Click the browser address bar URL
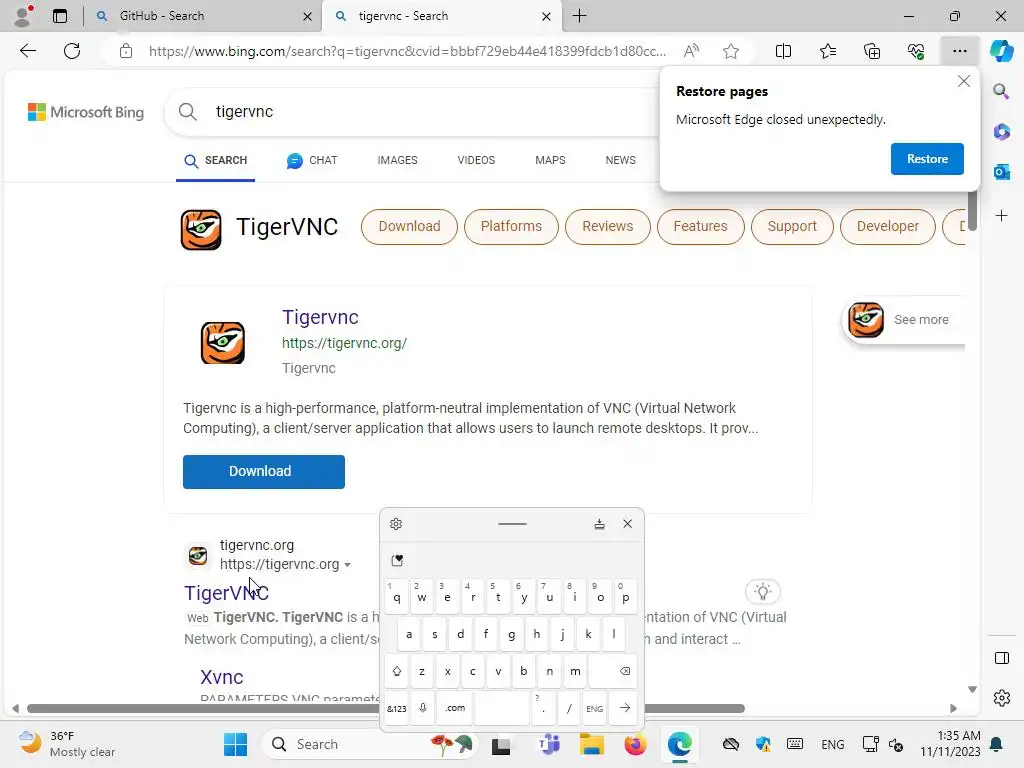Screen dimensions: 1024x768 (x=407, y=51)
